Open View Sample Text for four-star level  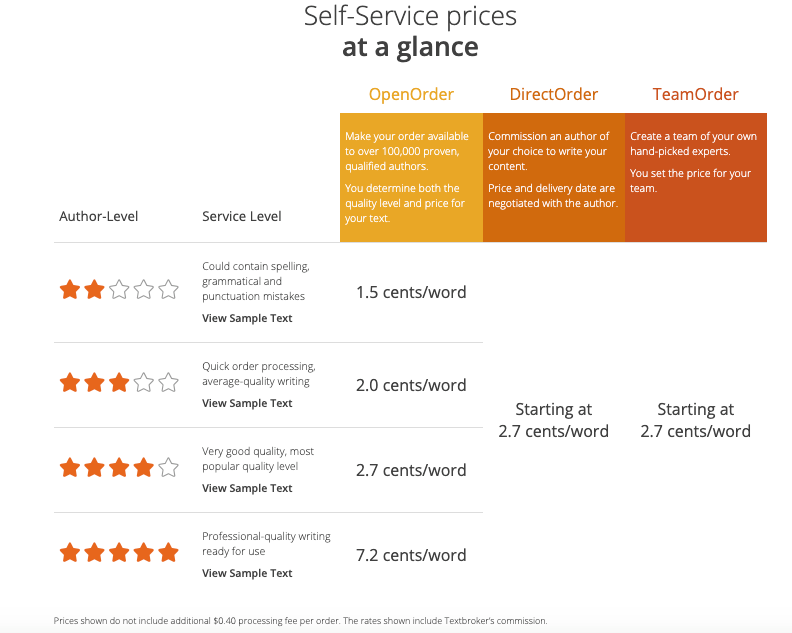(247, 488)
